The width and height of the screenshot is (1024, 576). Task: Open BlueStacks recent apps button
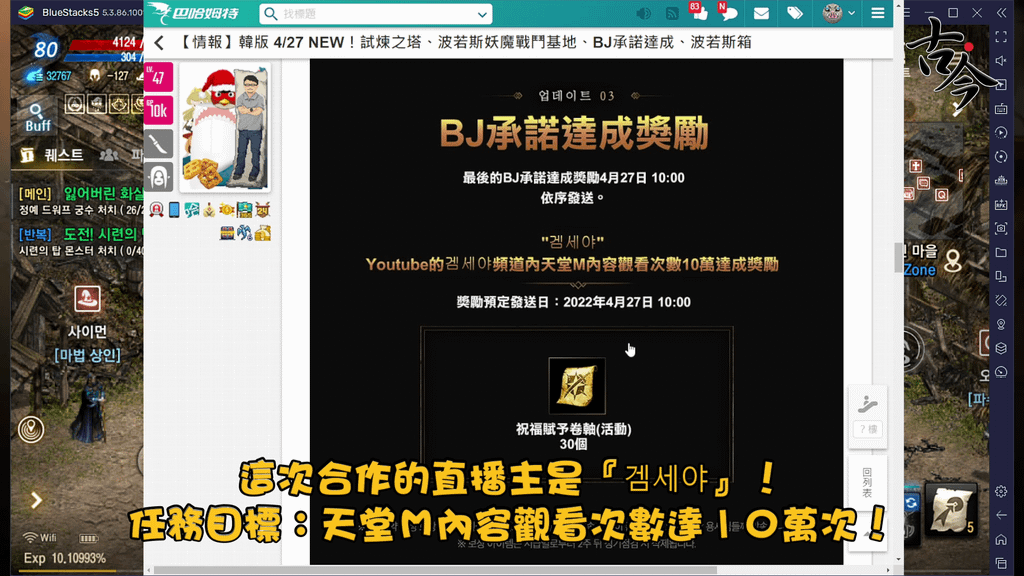[x=1001, y=563]
